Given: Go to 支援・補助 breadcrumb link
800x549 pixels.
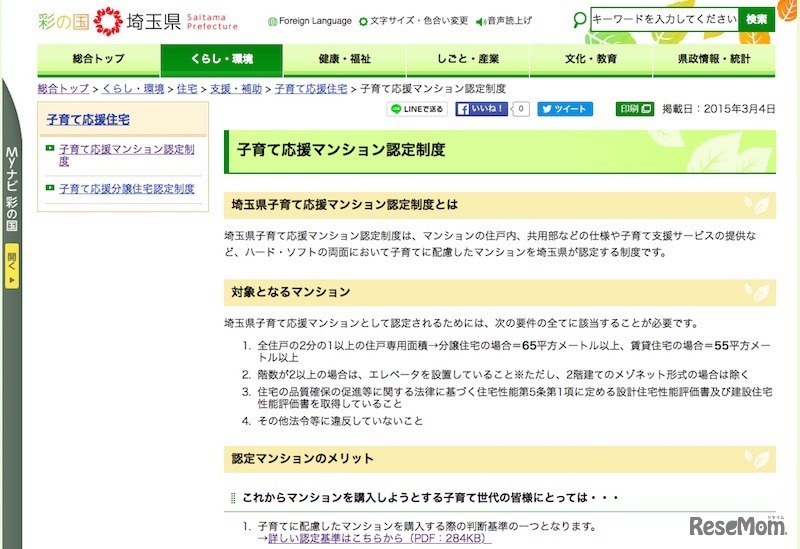Looking at the screenshot, I should [236, 89].
